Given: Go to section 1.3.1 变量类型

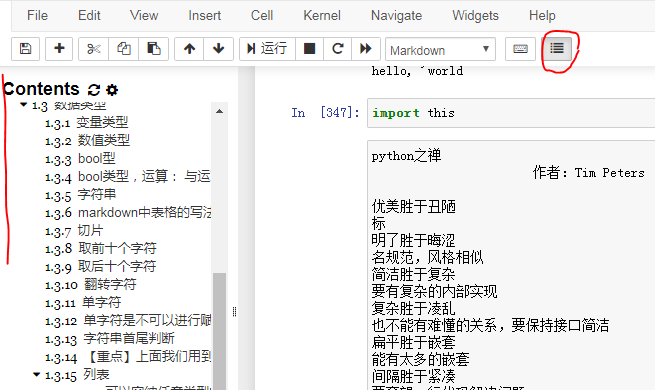Looking at the screenshot, I should click(86, 122).
